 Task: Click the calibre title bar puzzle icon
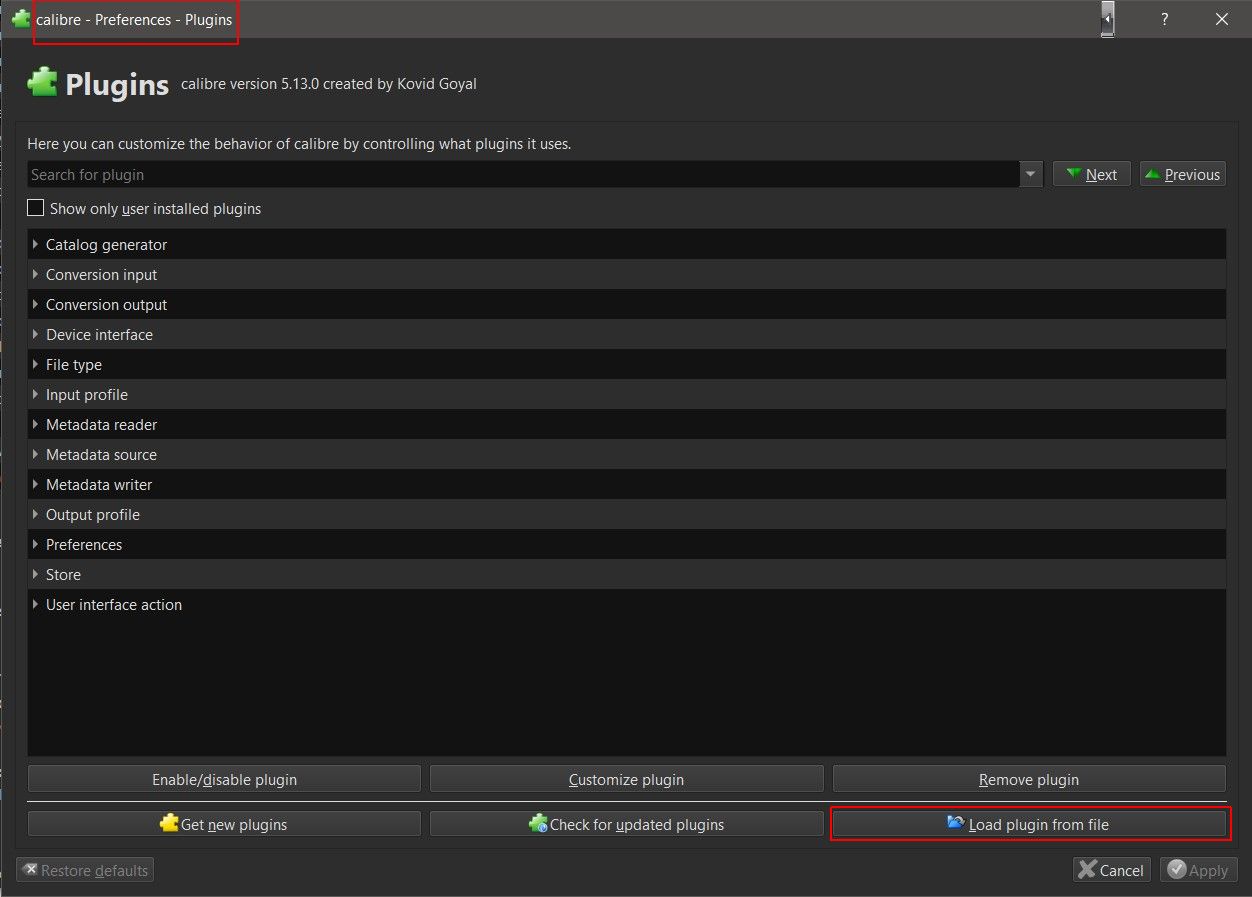pos(20,19)
